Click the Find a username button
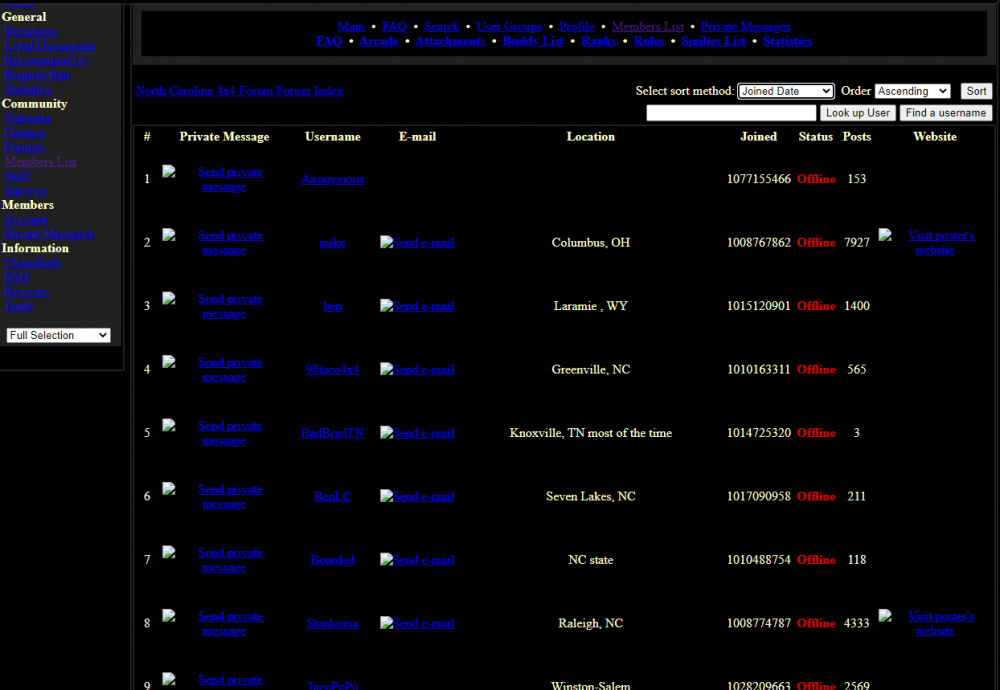The height and width of the screenshot is (690, 1000). pos(945,113)
